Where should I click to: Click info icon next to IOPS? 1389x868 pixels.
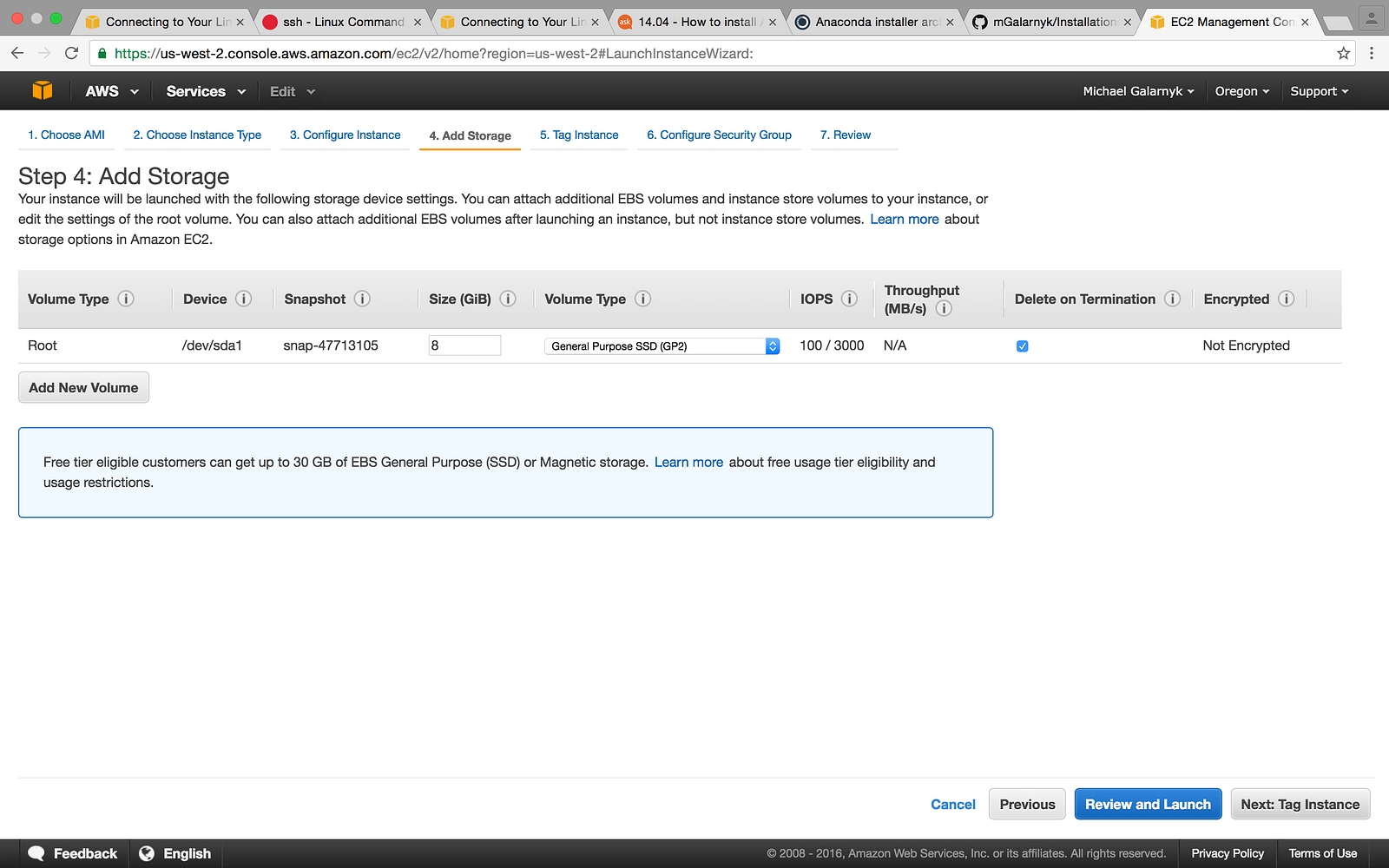[849, 299]
